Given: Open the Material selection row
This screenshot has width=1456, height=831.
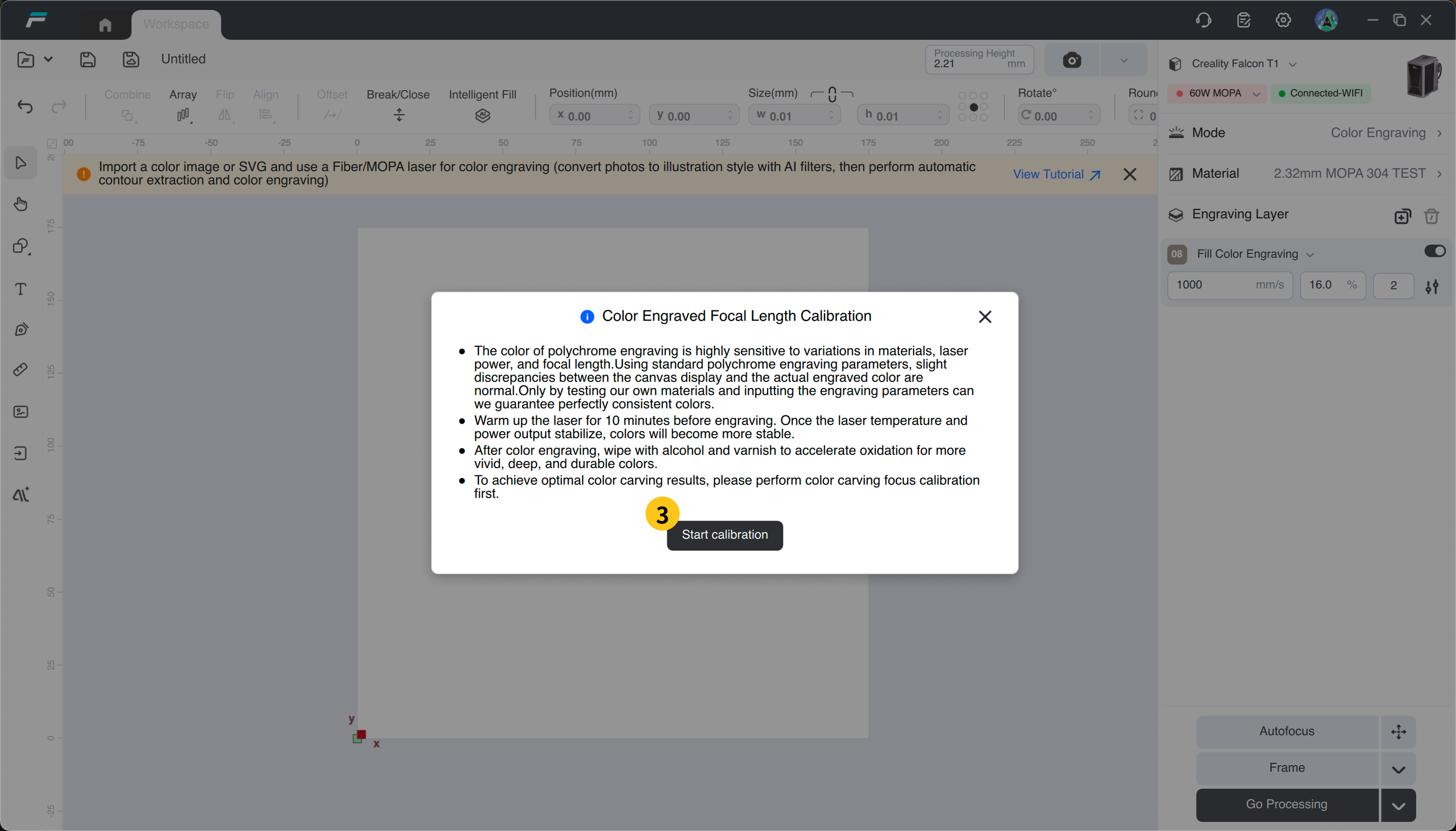Looking at the screenshot, I should (1305, 173).
